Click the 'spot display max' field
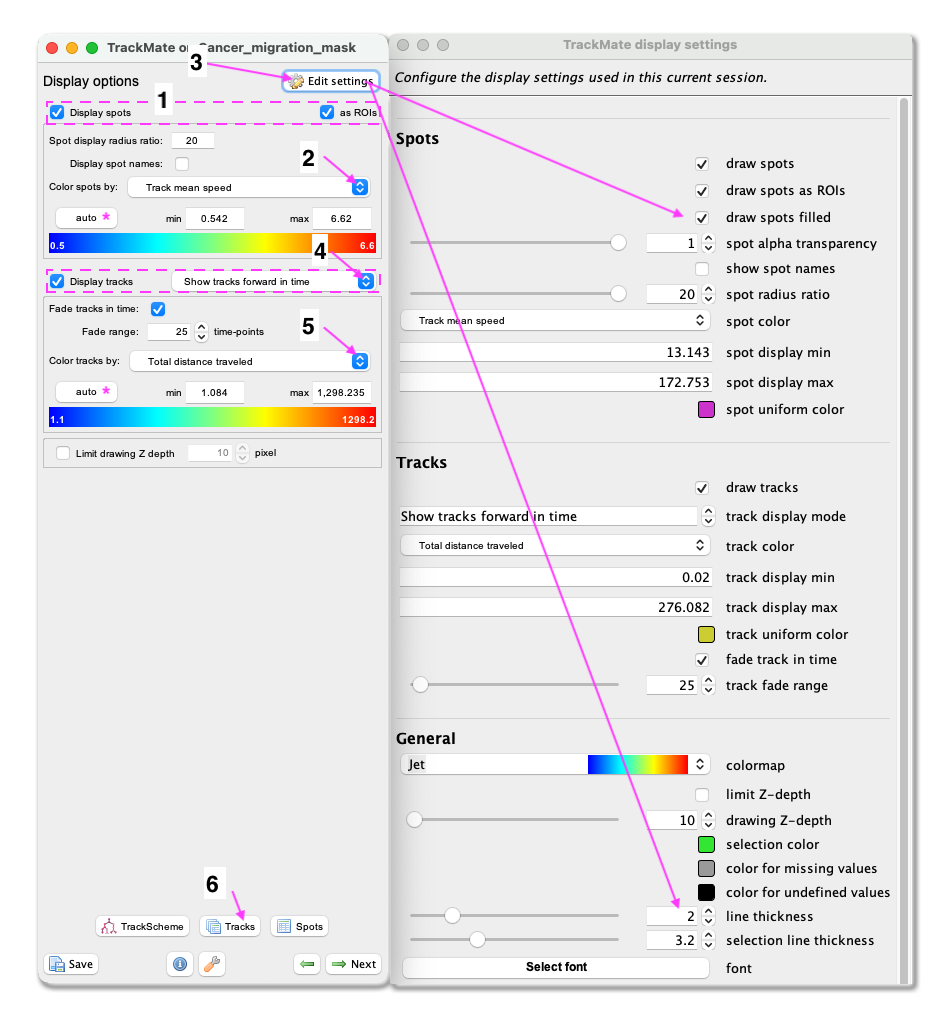 (556, 382)
